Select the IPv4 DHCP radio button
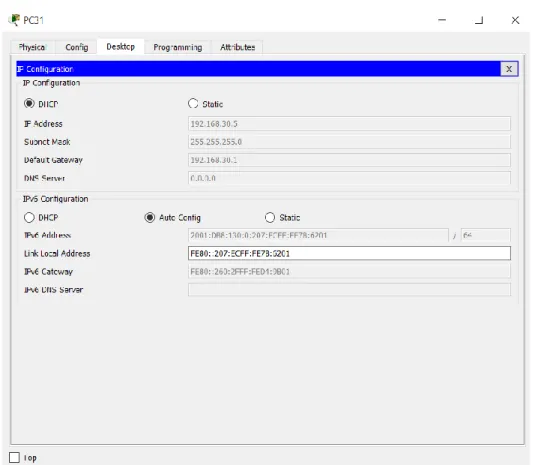 click(x=29, y=103)
